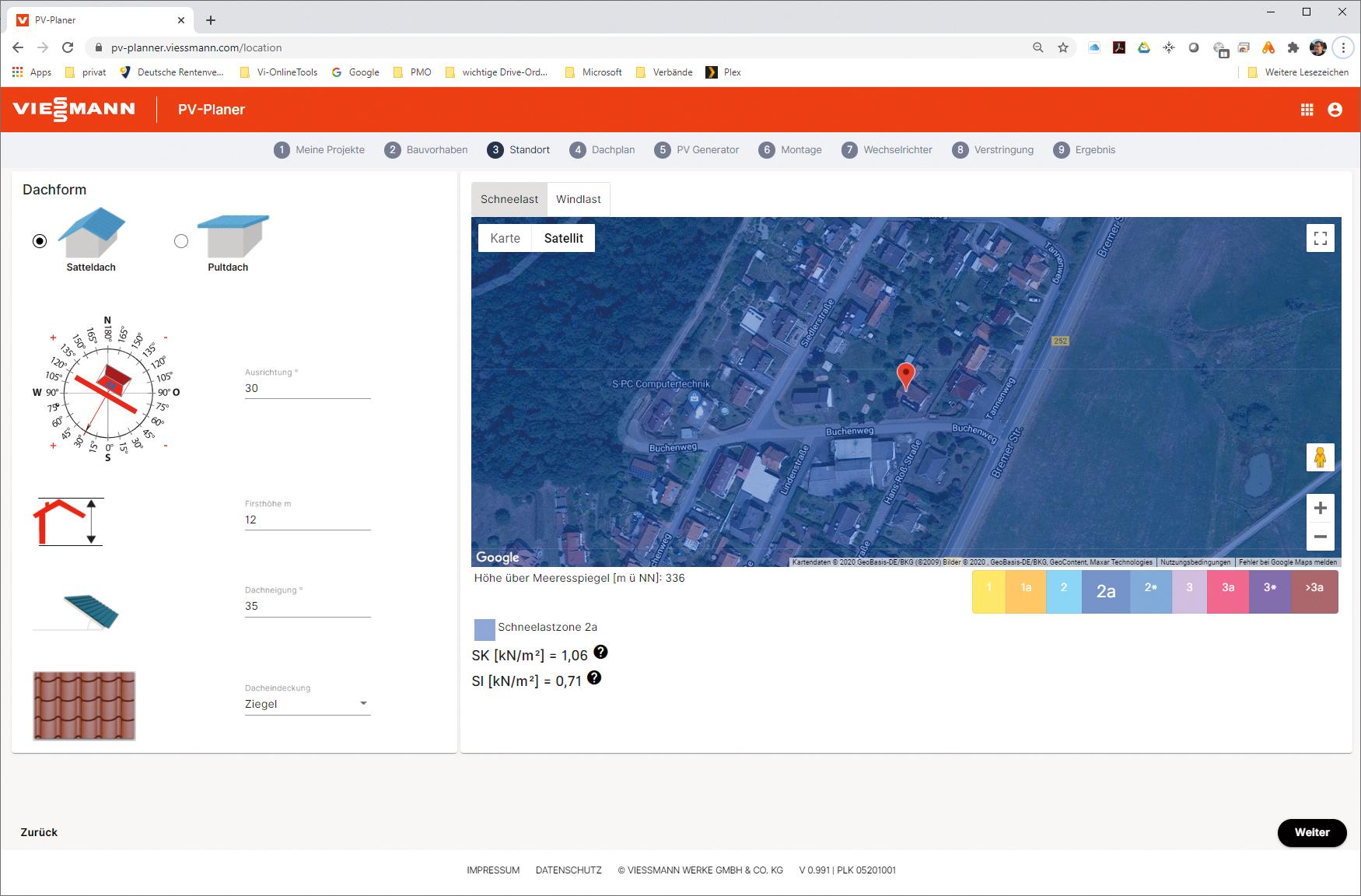Open the Dacheindeckung dropdown
The image size is (1361, 896).
pos(307,704)
